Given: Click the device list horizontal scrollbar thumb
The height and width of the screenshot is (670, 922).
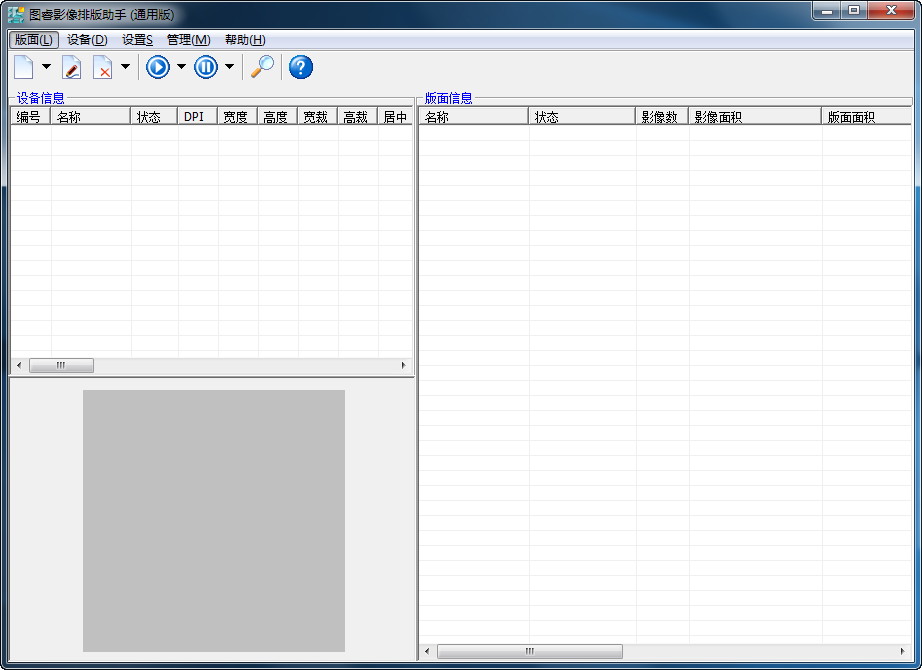Looking at the screenshot, I should pyautogui.click(x=61, y=366).
